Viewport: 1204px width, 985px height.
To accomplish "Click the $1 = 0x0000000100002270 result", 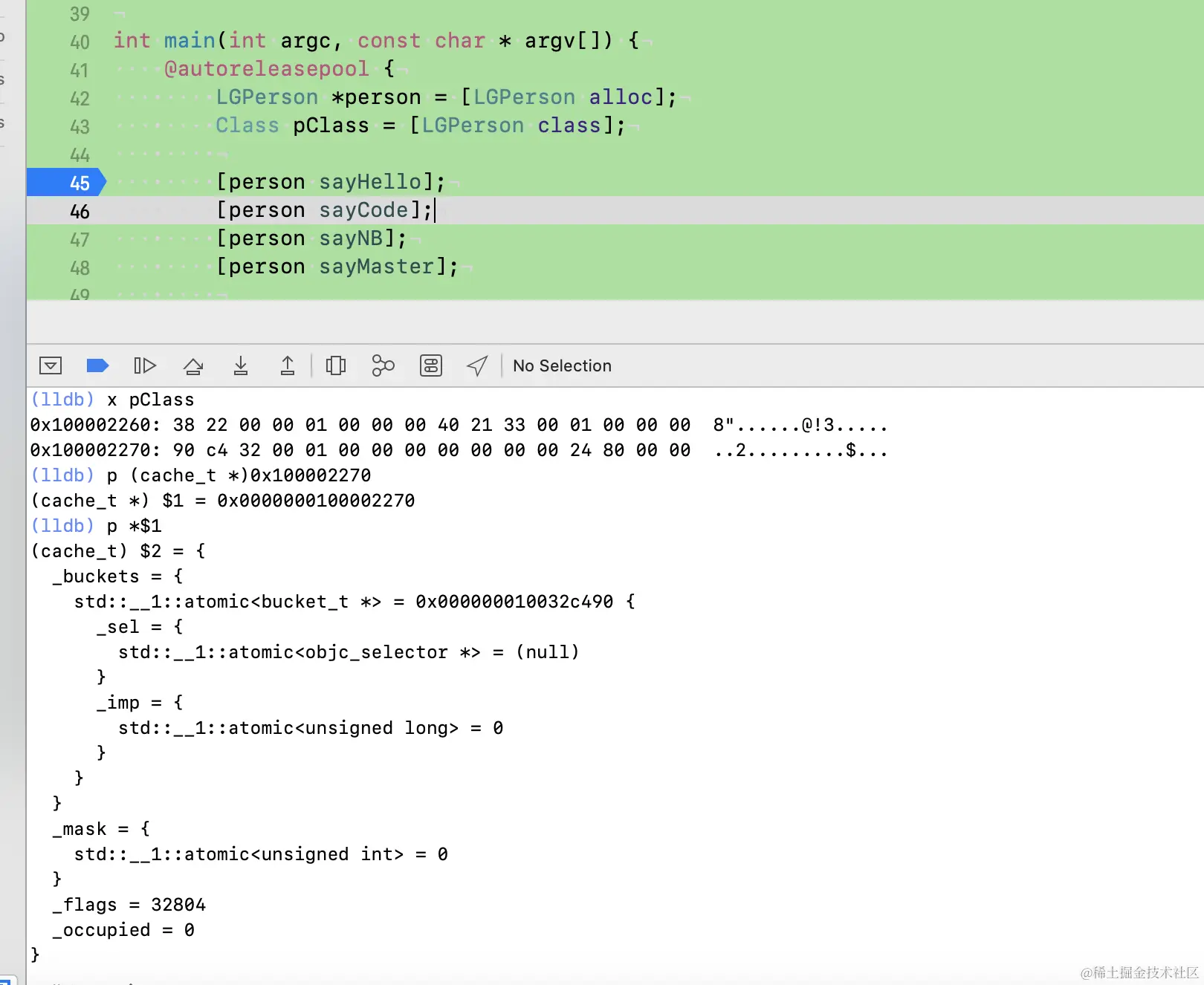I will [288, 501].
